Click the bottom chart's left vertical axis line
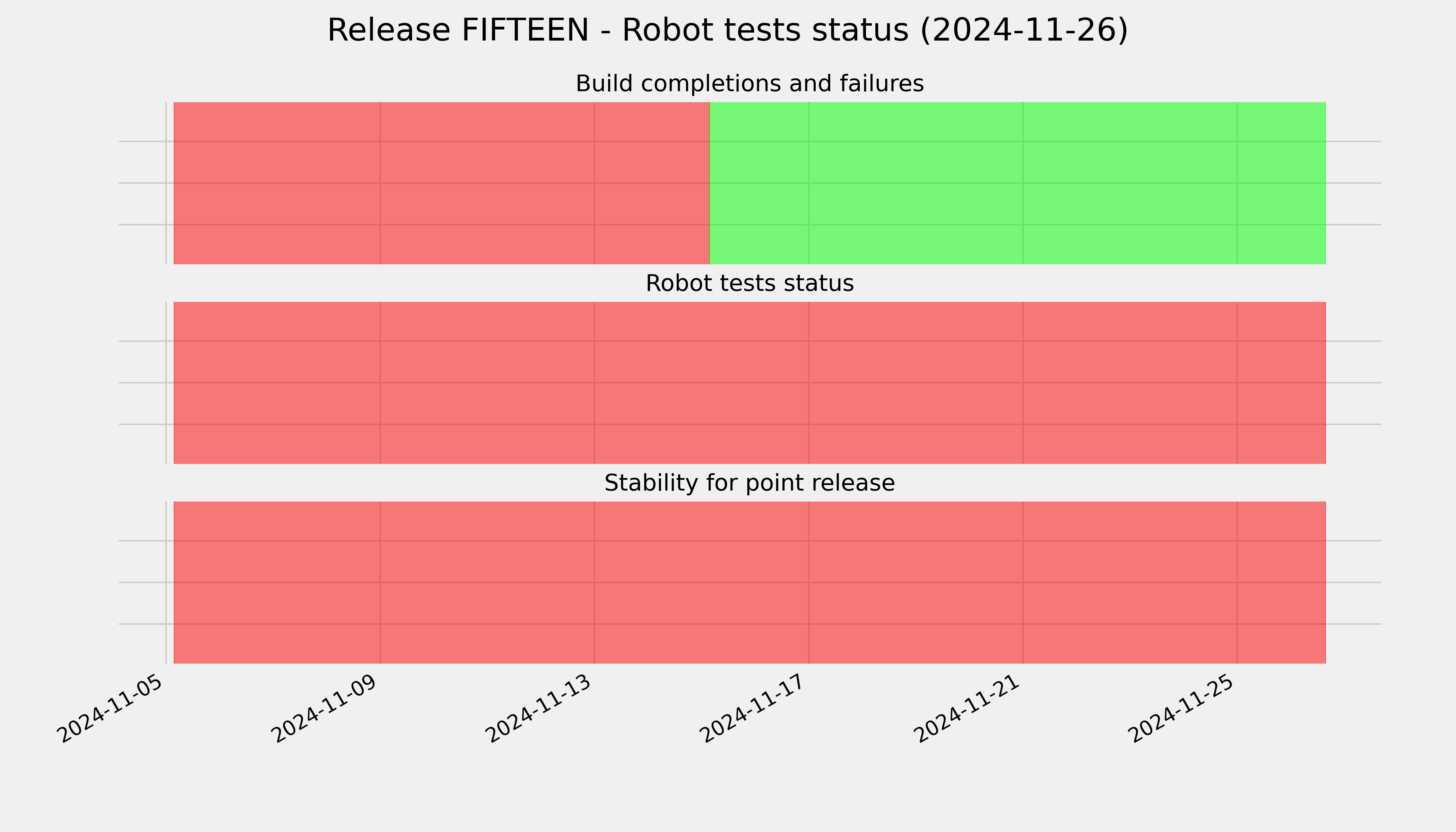The height and width of the screenshot is (832, 1456). click(x=166, y=582)
